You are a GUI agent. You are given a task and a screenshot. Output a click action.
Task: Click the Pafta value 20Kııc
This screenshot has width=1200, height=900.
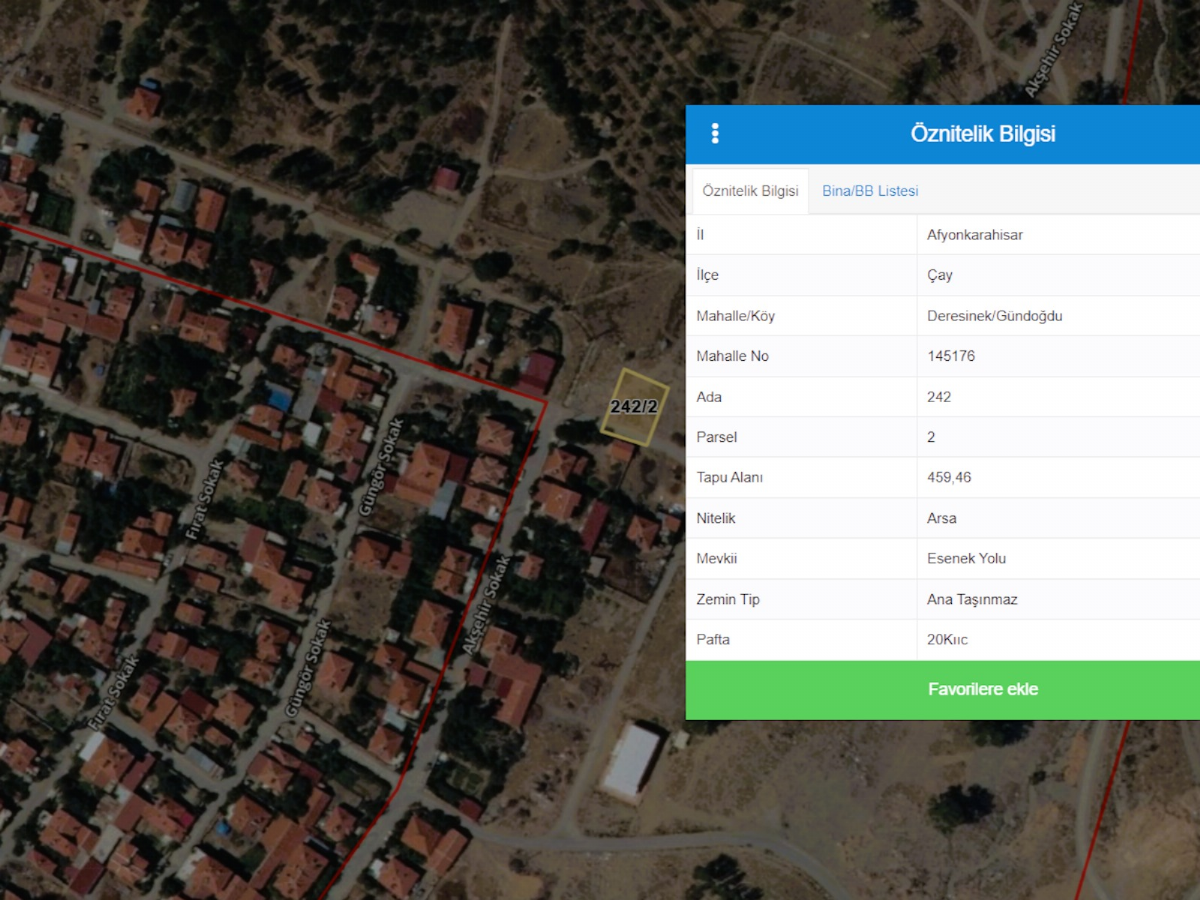947,639
